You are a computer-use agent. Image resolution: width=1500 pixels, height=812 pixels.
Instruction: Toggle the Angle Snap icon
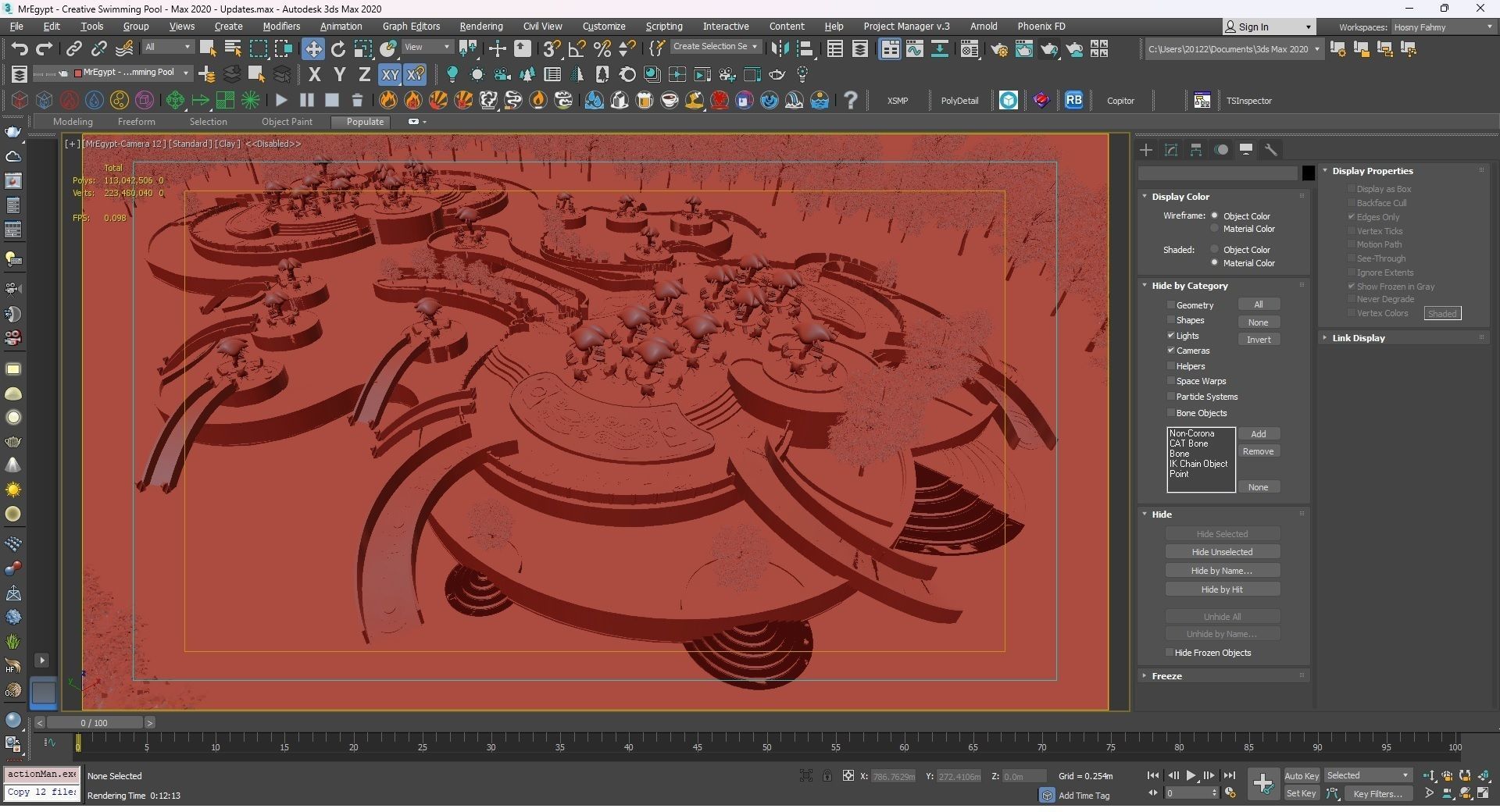click(x=577, y=49)
